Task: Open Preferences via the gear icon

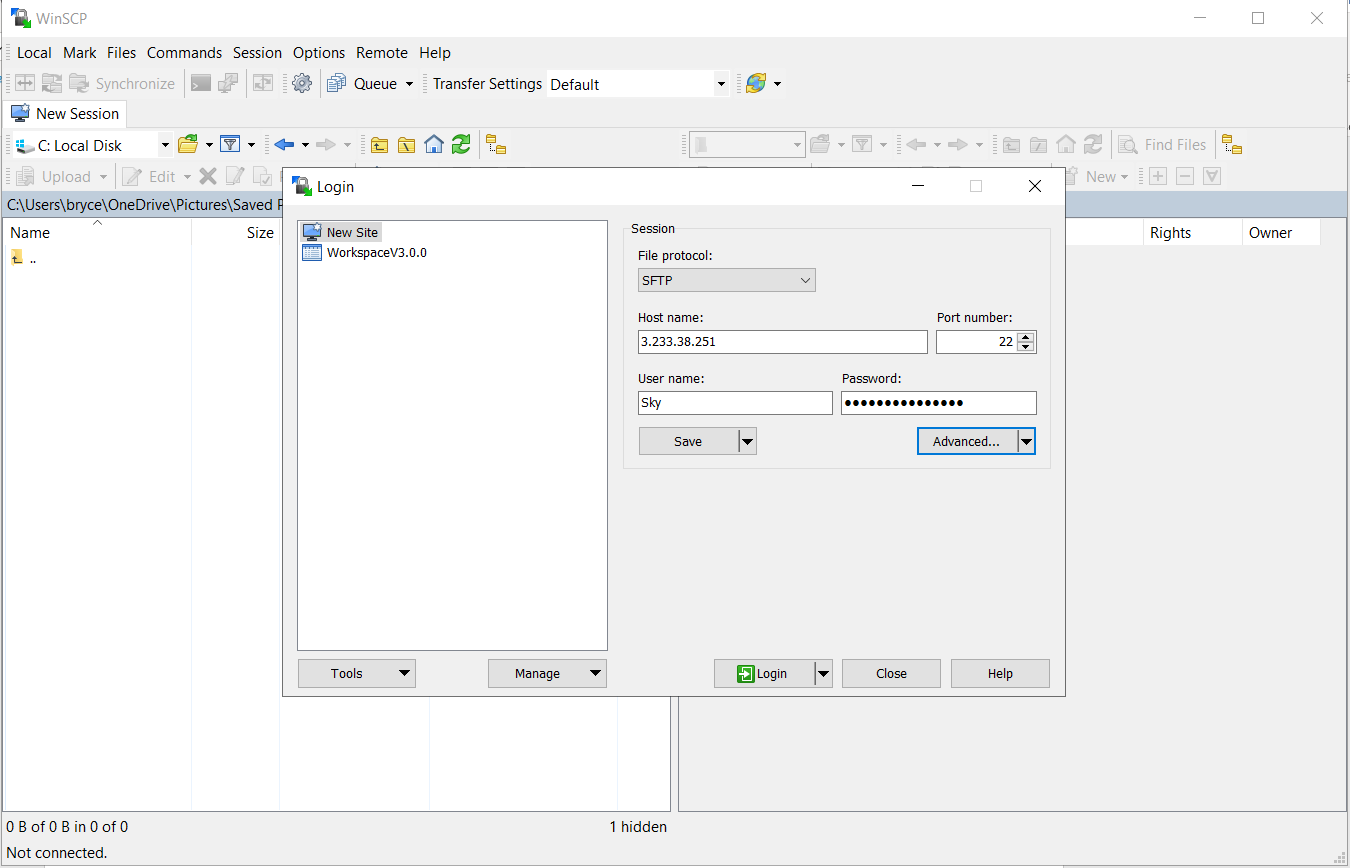Action: coord(302,84)
